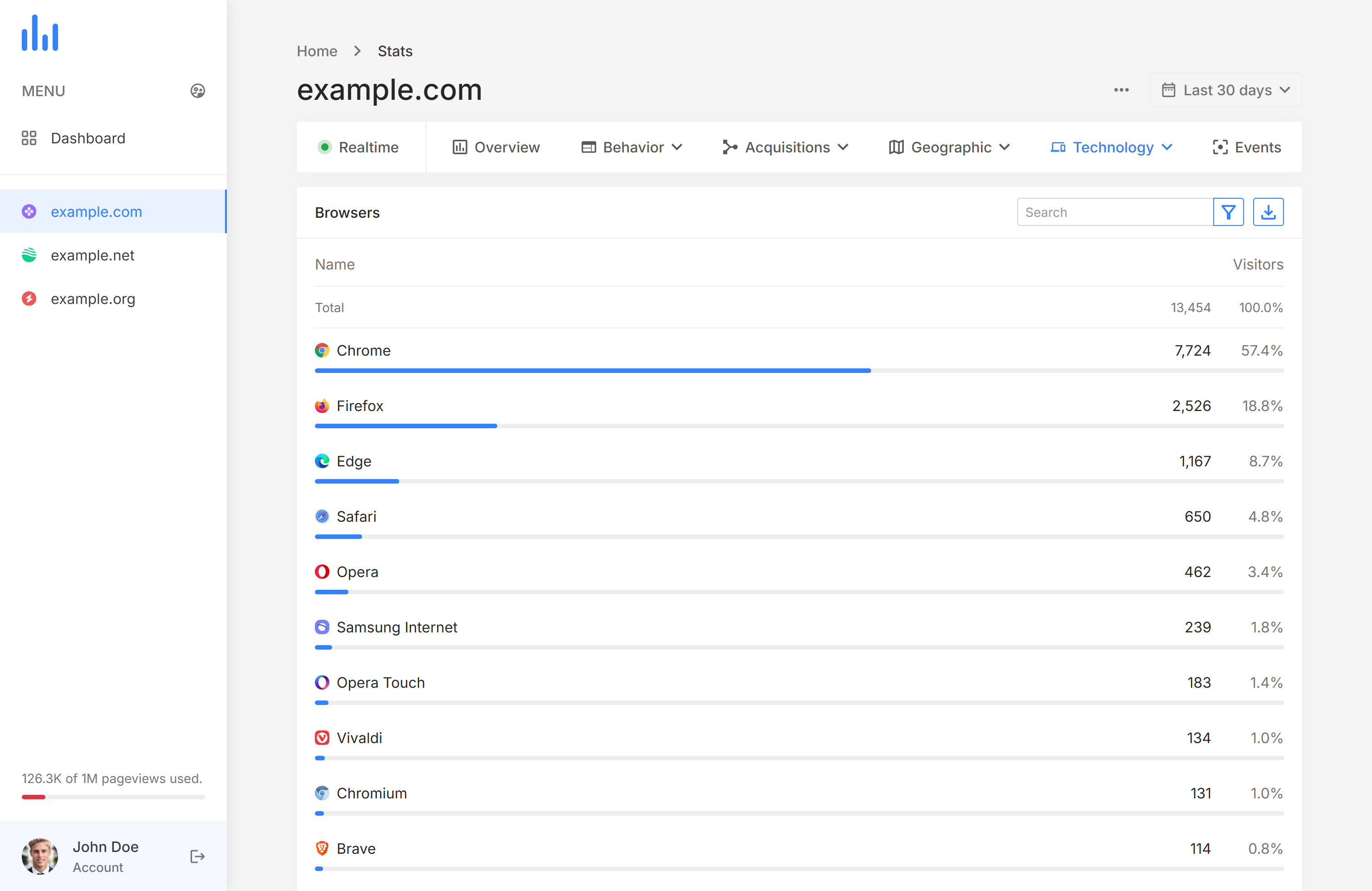
Task: Click the filter funnel icon
Action: pos(1228,212)
